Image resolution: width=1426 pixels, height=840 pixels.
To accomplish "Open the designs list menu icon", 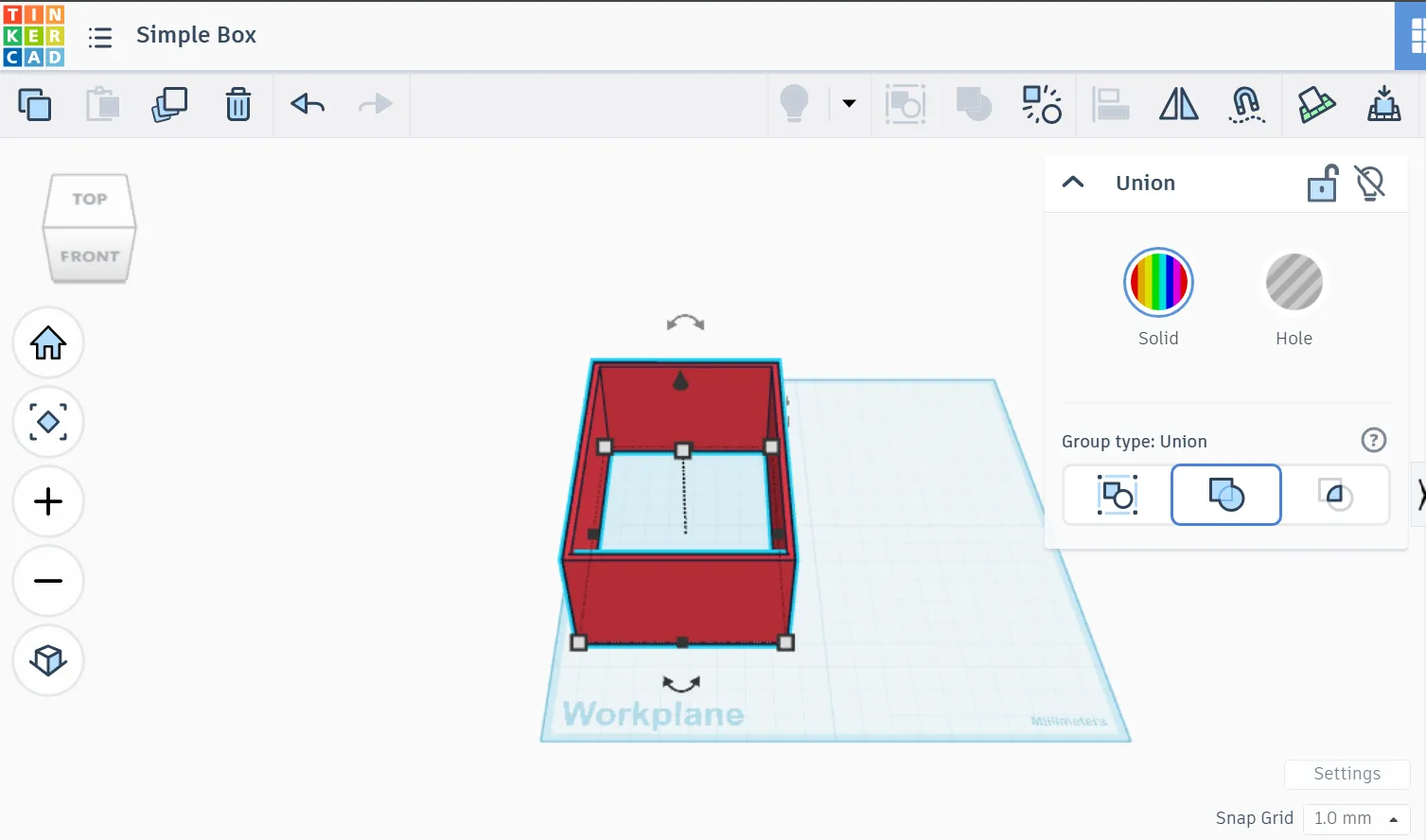I will click(100, 37).
